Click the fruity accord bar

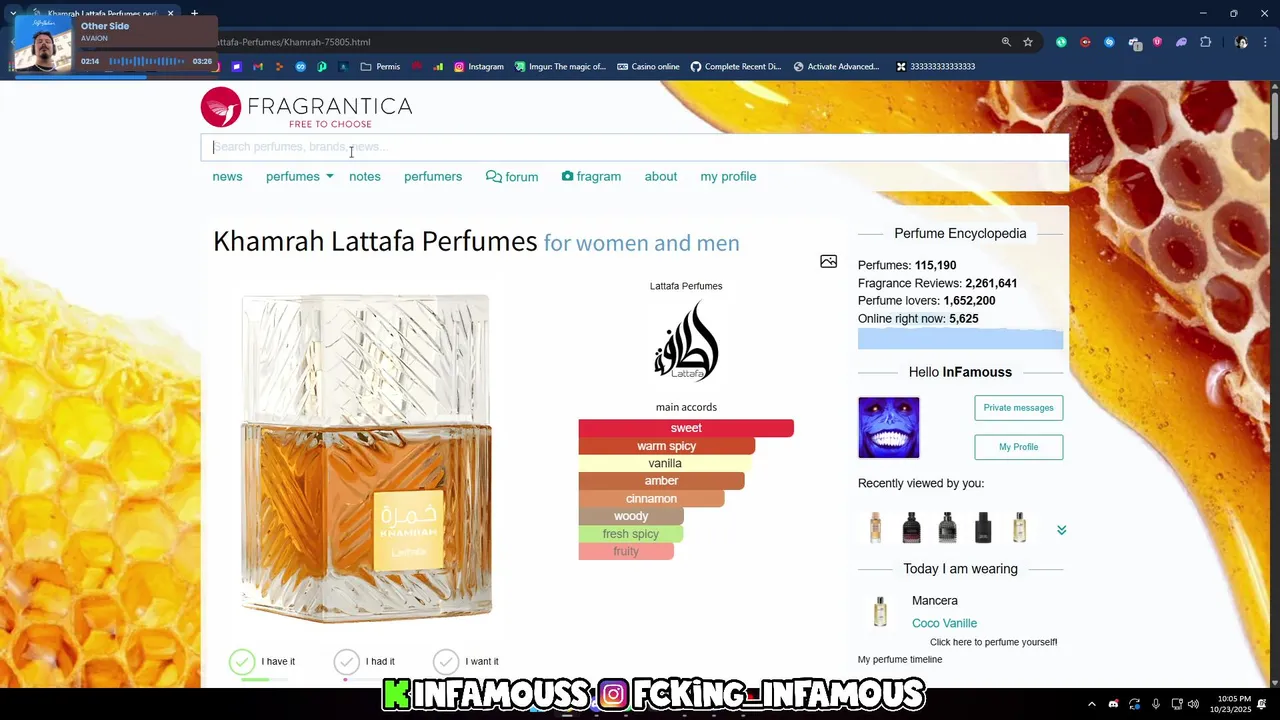626,551
